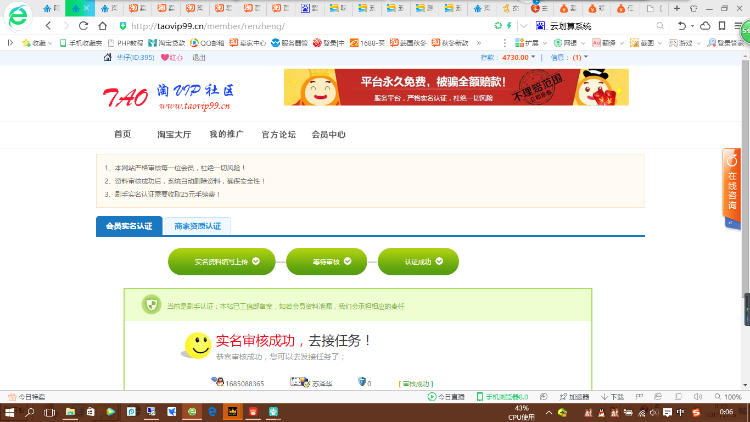The width and height of the screenshot is (750, 422).
Task: Click the QQ number 1685088365
Action: click(244, 383)
